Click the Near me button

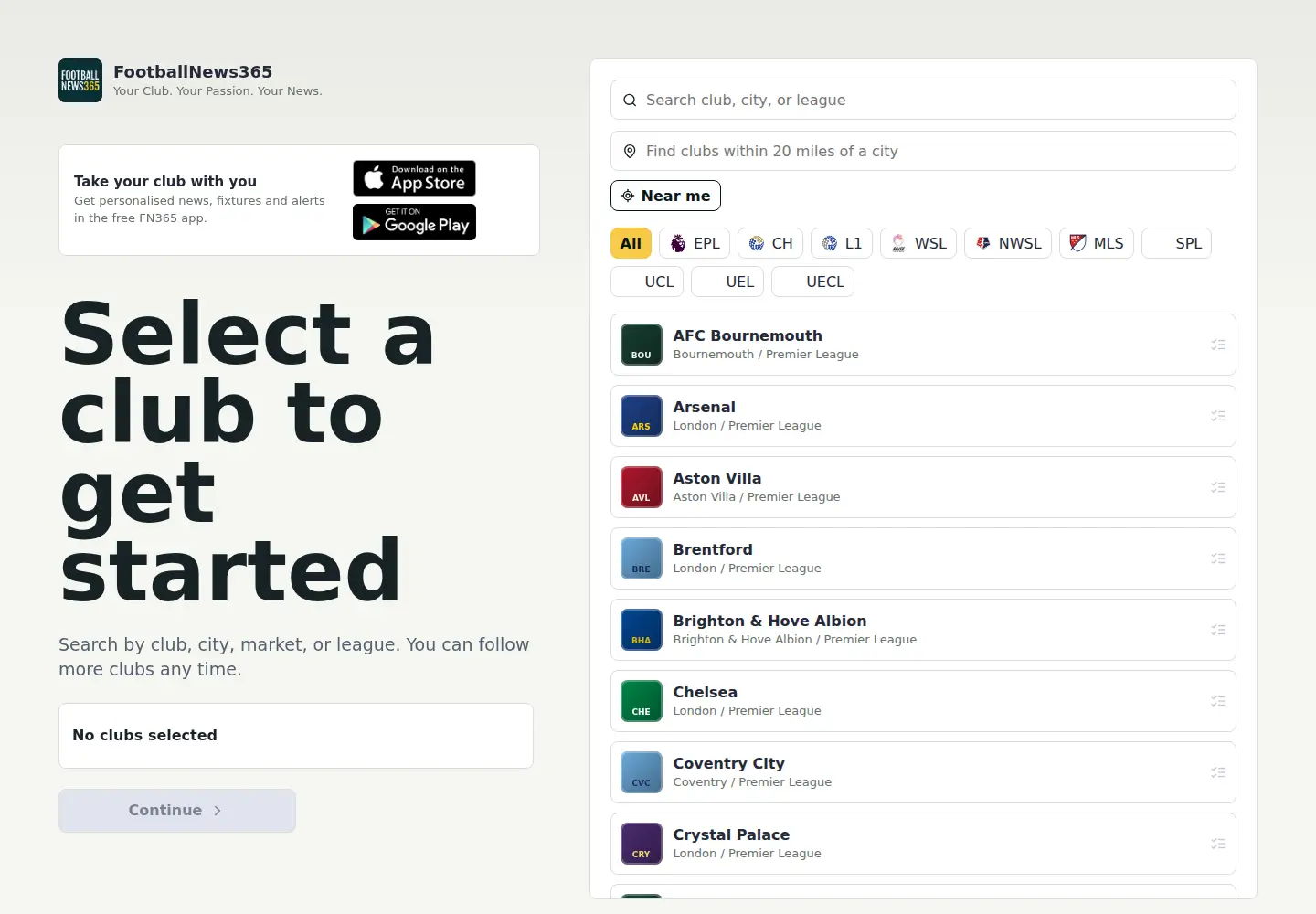tap(665, 196)
